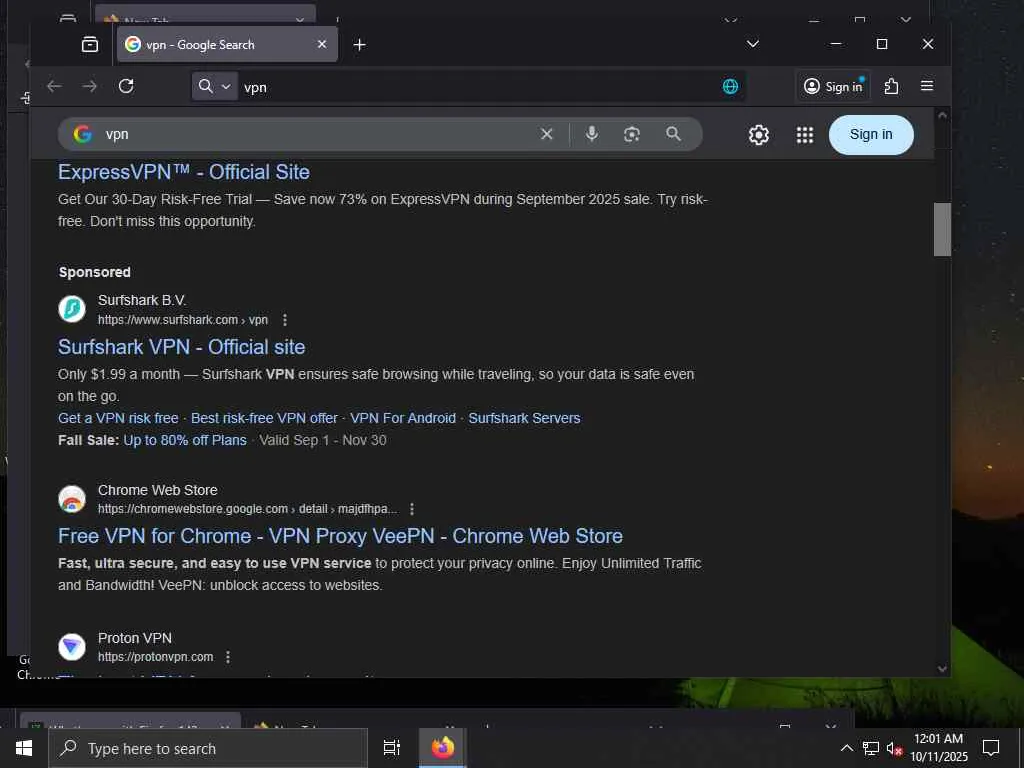Click the 'Sponsored' label above Surfshark
The height and width of the screenshot is (768, 1024).
(x=95, y=272)
